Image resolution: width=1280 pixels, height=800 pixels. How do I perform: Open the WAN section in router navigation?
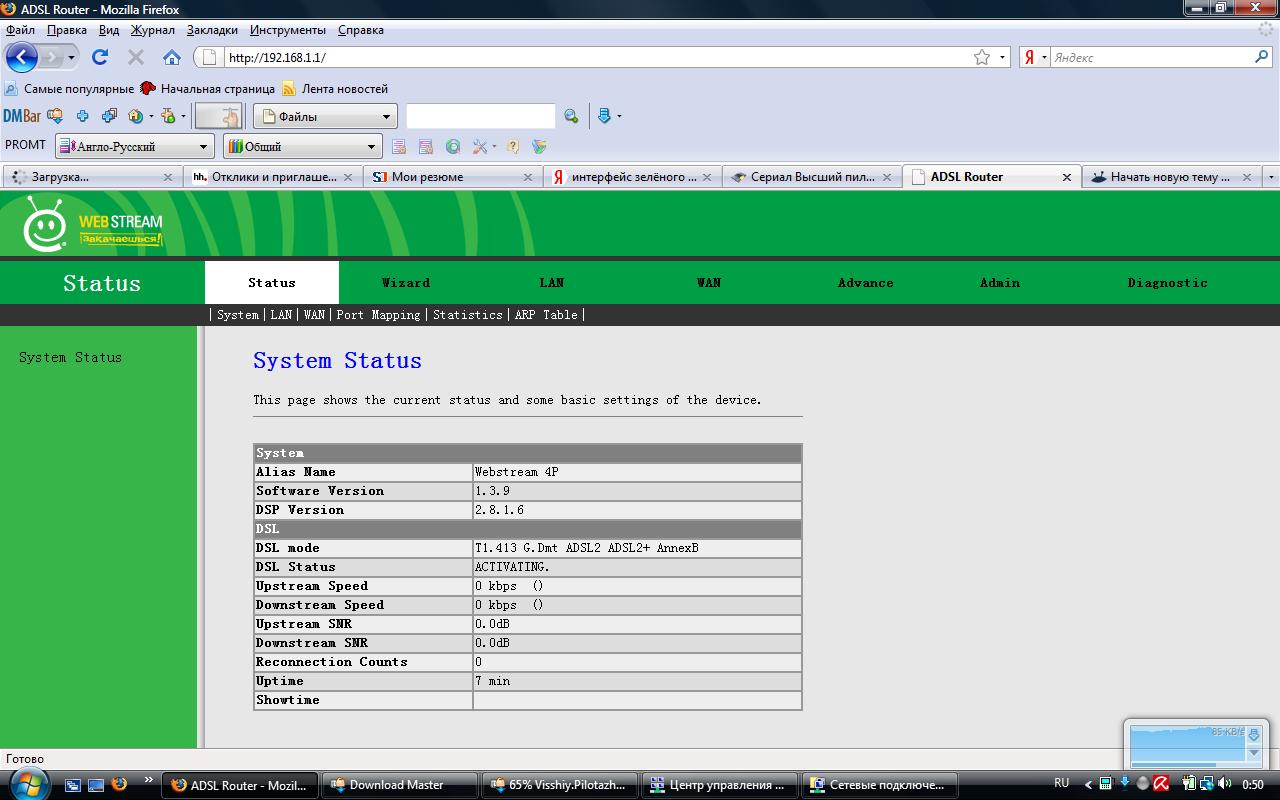[708, 283]
